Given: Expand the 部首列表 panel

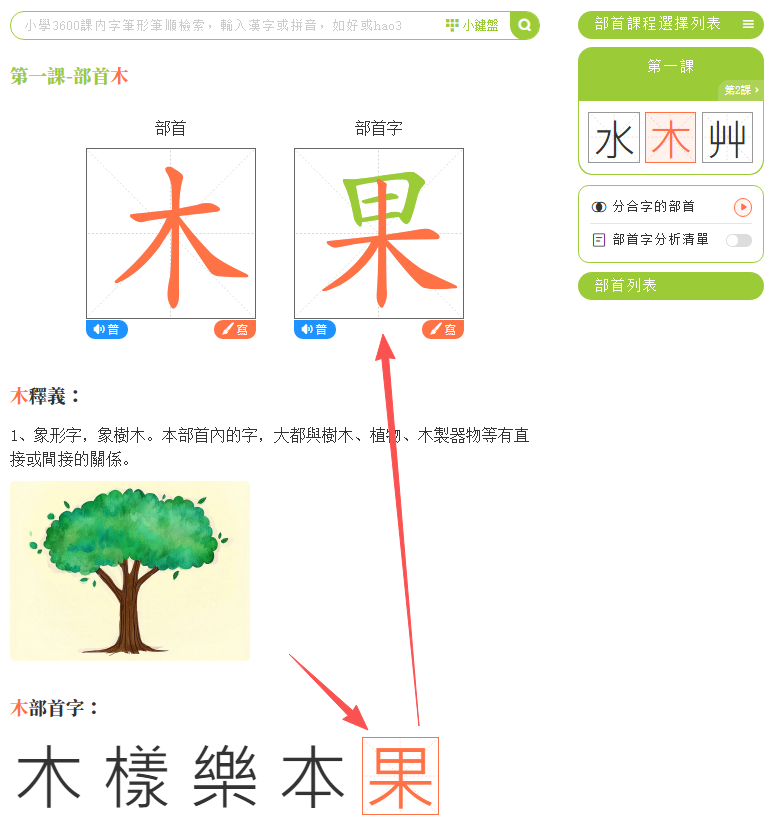Looking at the screenshot, I should [x=670, y=286].
